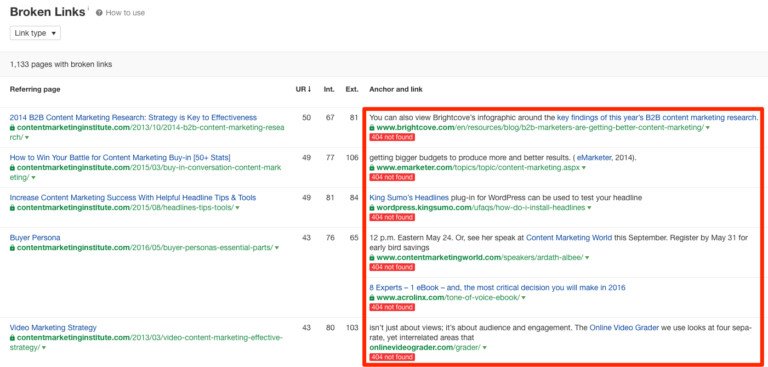Click the 404 not found badge under contentmarketingworld.com

coord(392,267)
